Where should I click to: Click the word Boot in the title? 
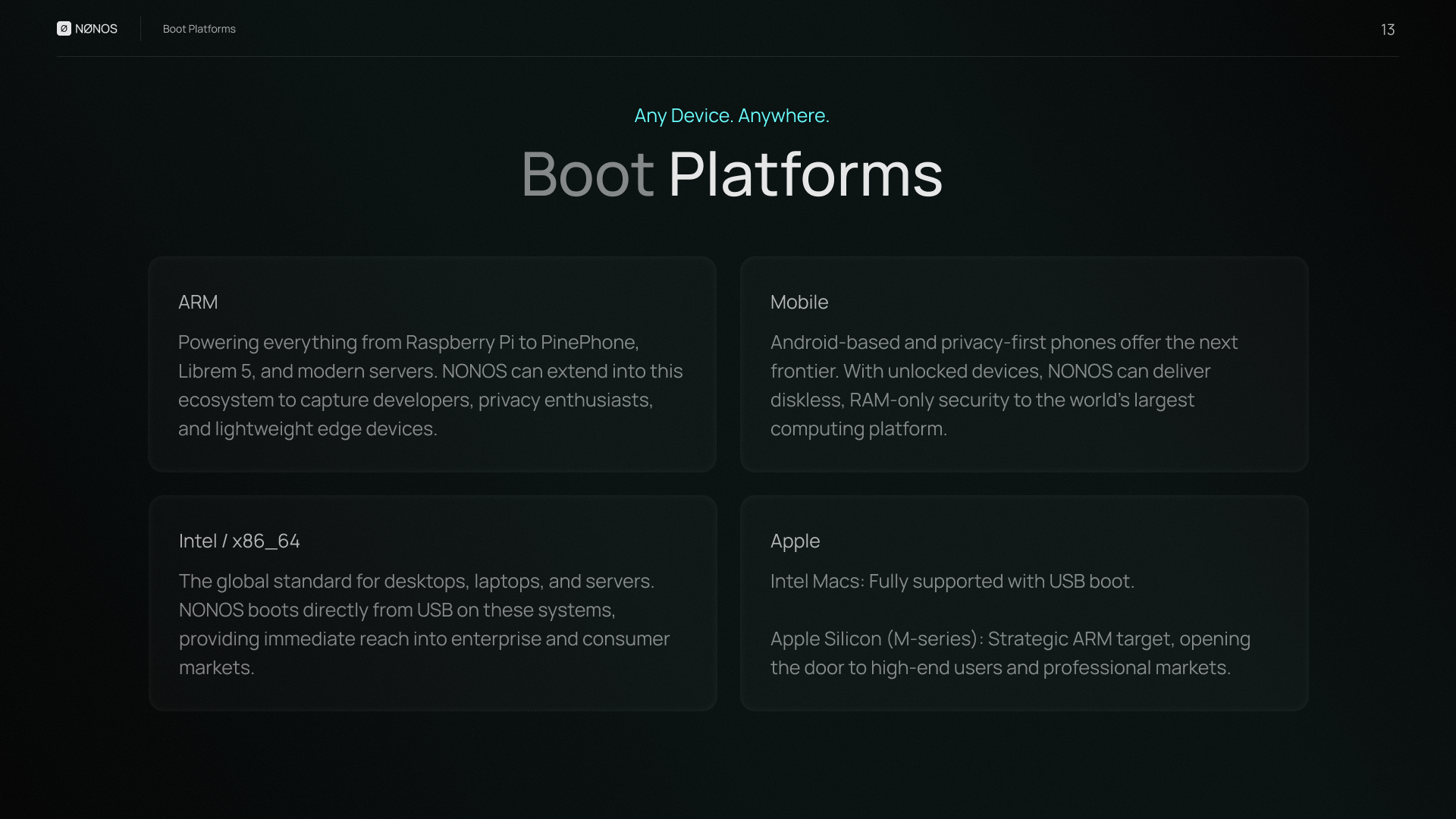click(588, 174)
